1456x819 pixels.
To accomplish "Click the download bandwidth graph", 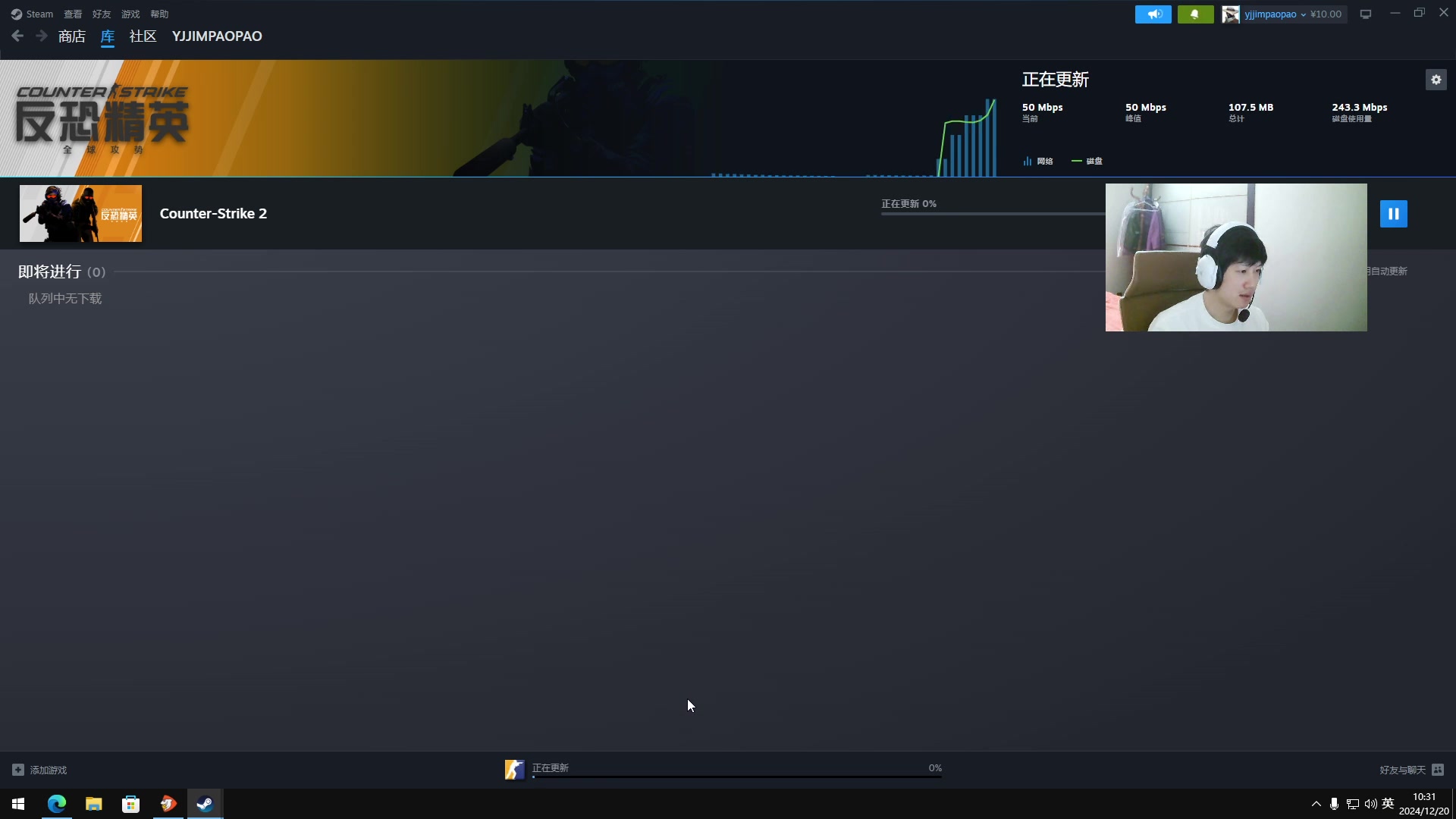I will click(854, 136).
